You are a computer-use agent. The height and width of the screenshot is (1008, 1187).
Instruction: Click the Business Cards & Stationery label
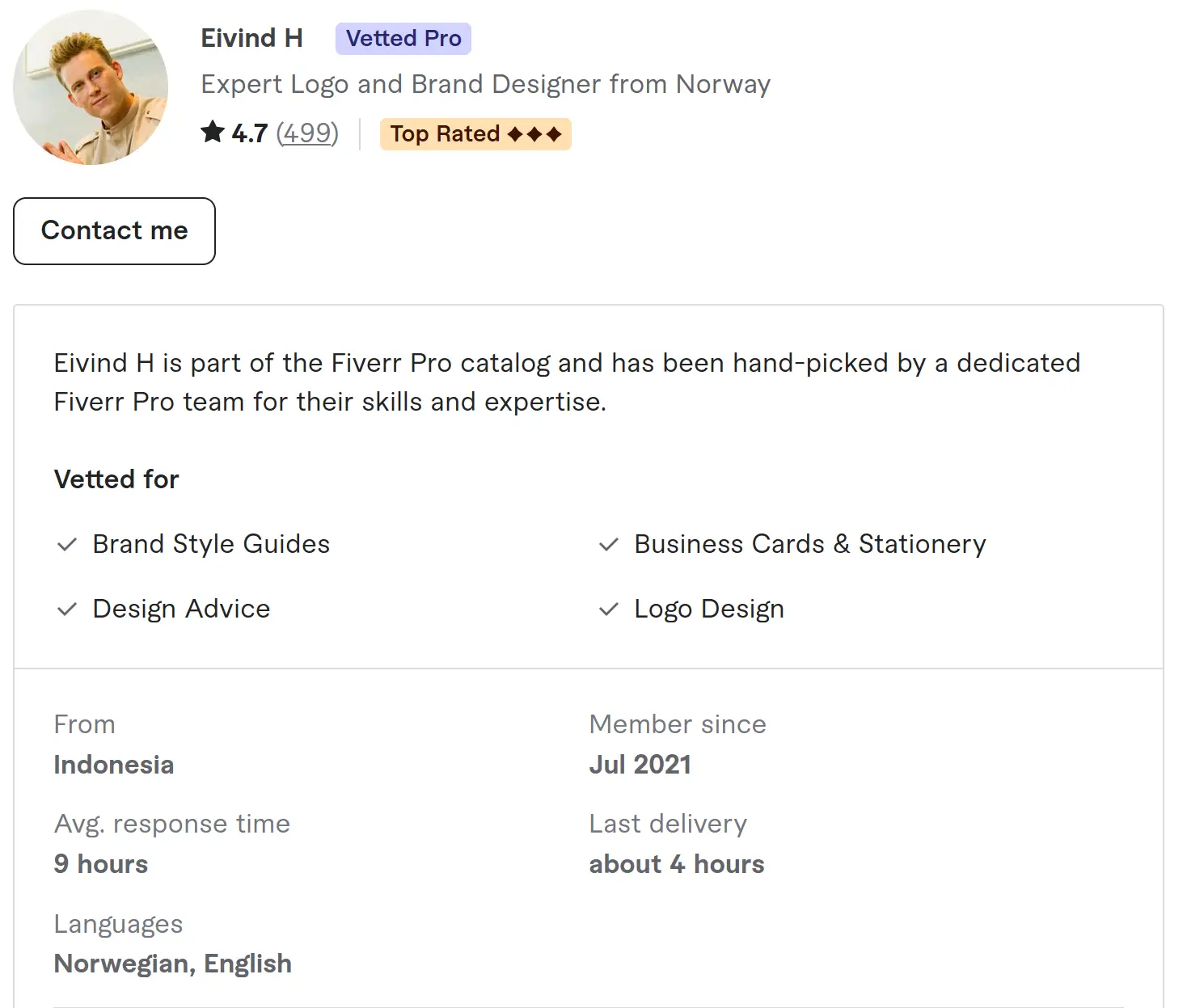pos(809,545)
